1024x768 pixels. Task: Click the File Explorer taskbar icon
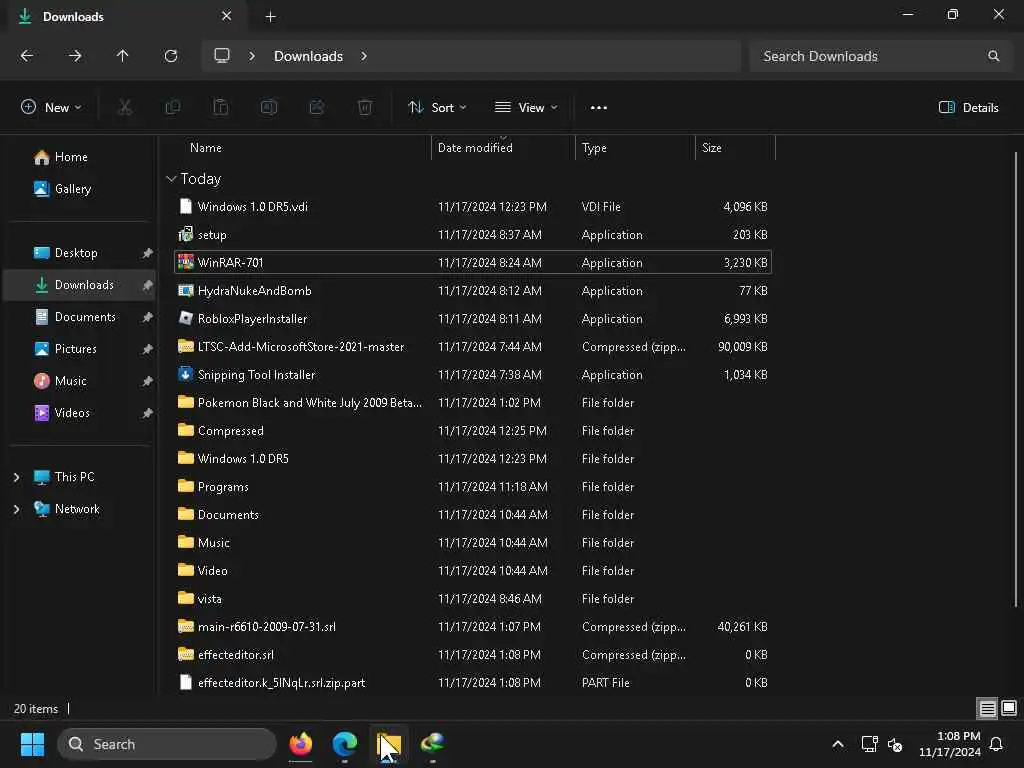pyautogui.click(x=389, y=744)
